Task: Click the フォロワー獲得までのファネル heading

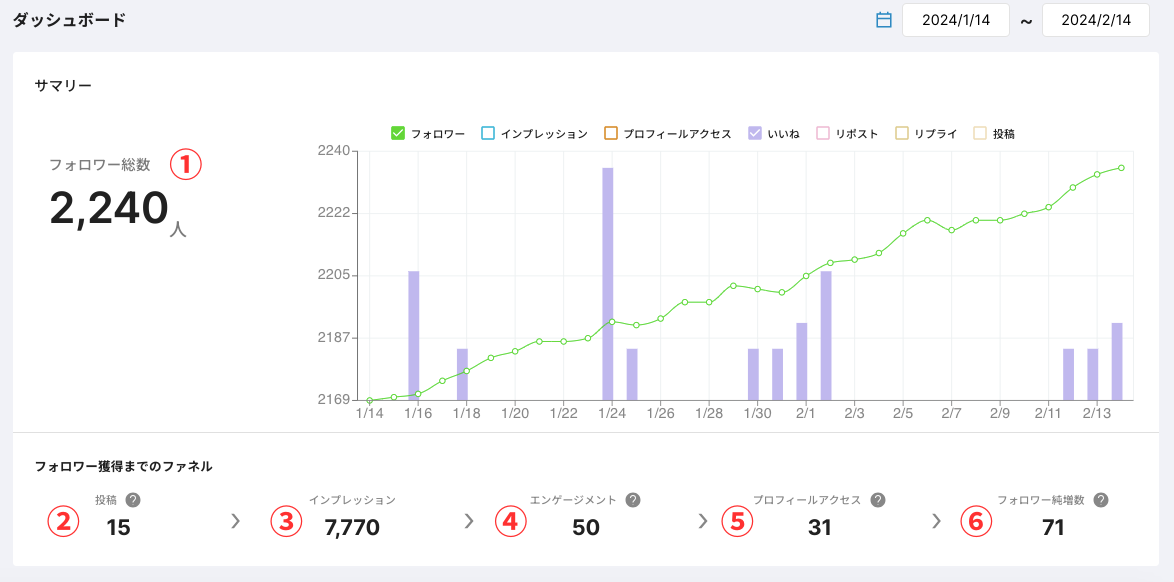Action: (124, 467)
